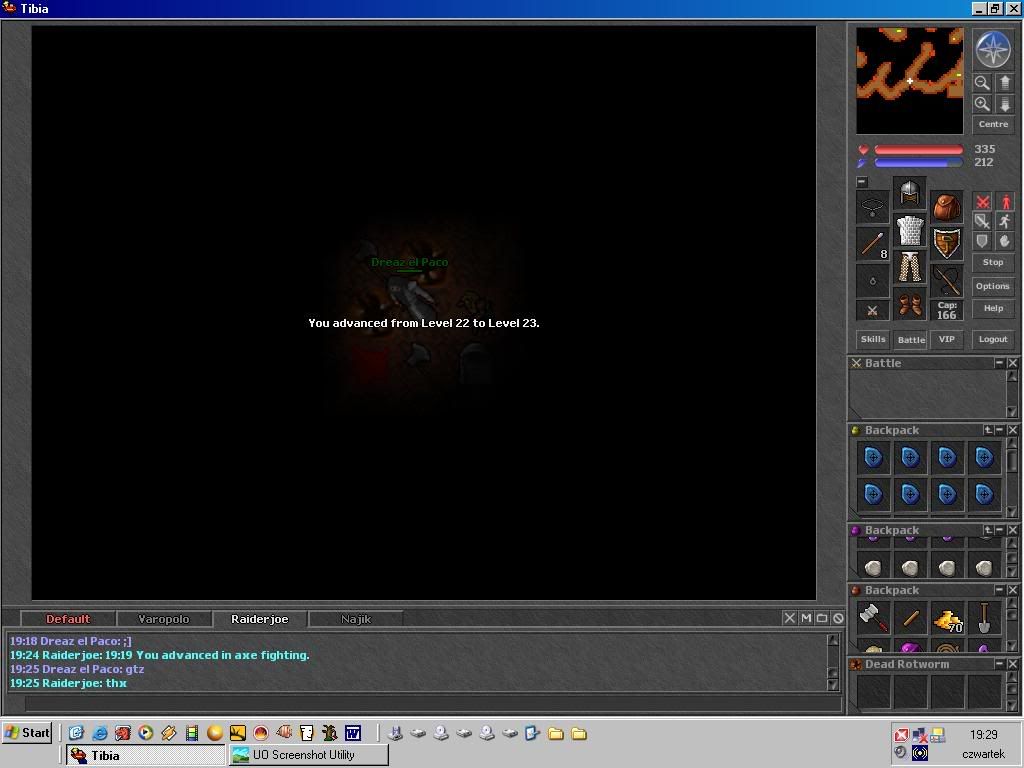This screenshot has width=1024, height=768.
Task: Click the blue mana bar
Action: click(x=918, y=163)
